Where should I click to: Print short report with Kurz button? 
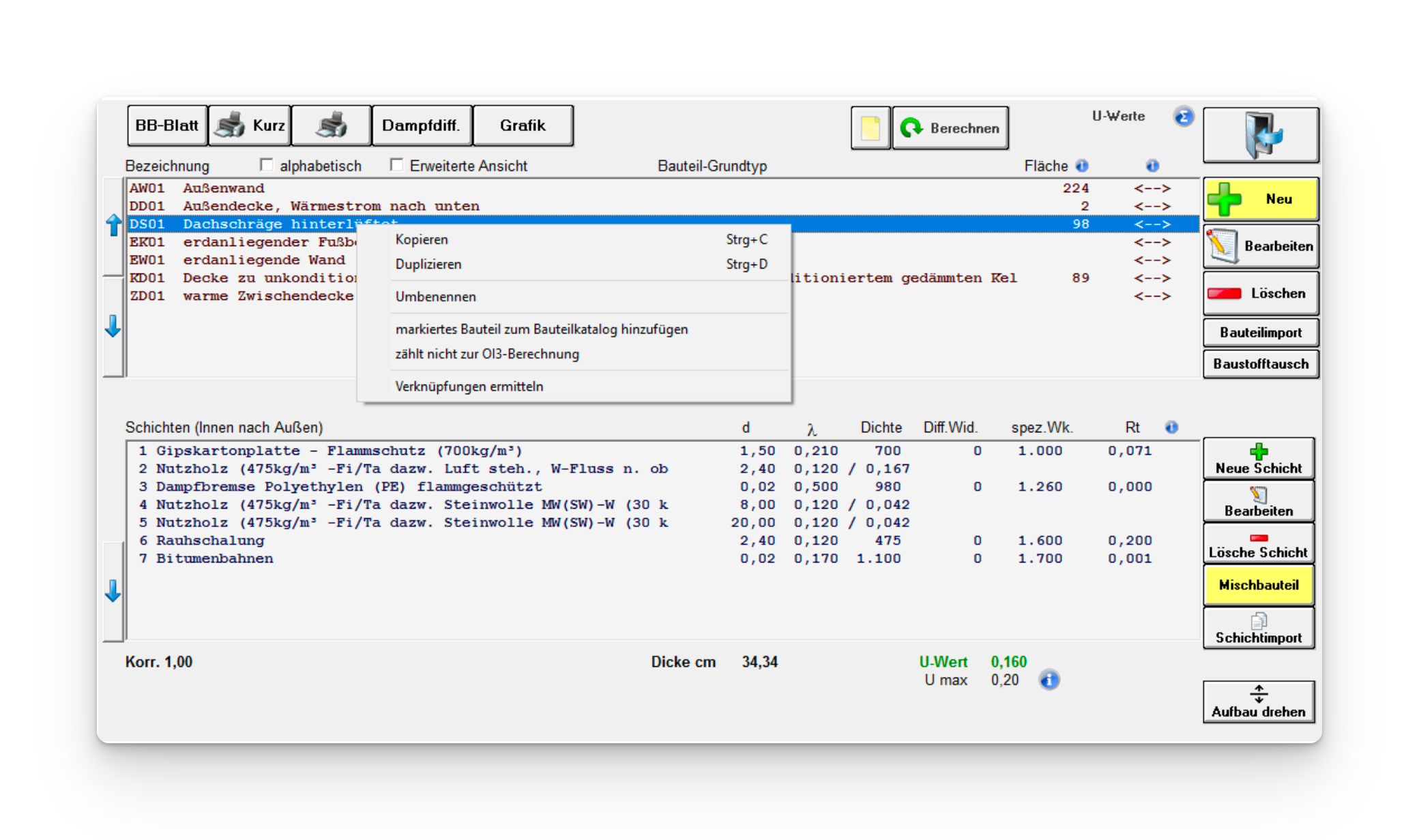(250, 125)
